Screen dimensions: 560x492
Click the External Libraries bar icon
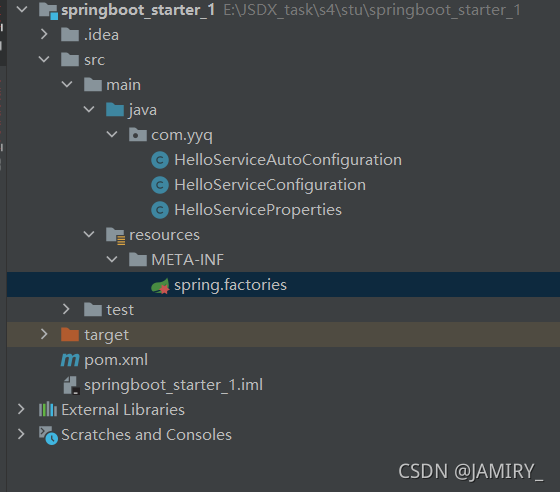pyautogui.click(x=48, y=410)
